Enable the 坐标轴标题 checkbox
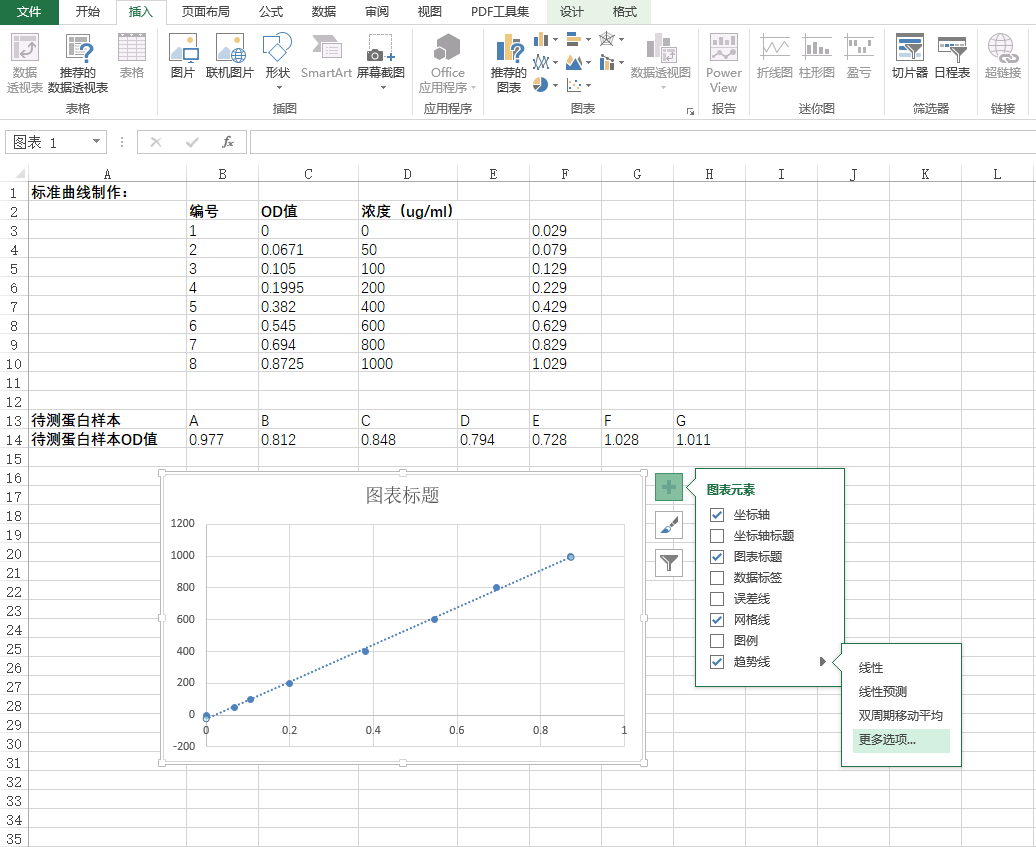This screenshot has width=1036, height=847. [x=717, y=536]
